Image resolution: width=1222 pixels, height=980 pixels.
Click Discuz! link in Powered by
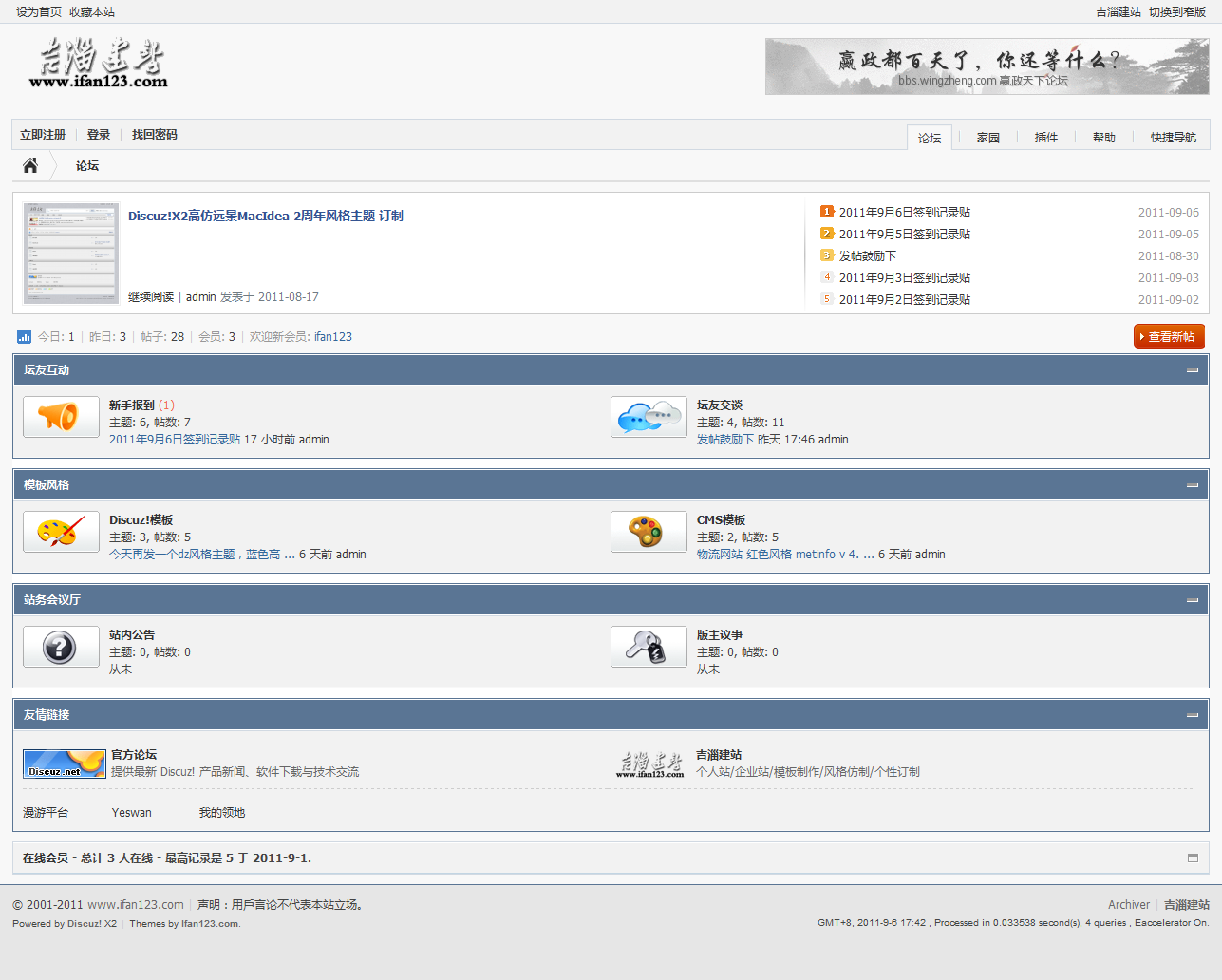point(92,923)
